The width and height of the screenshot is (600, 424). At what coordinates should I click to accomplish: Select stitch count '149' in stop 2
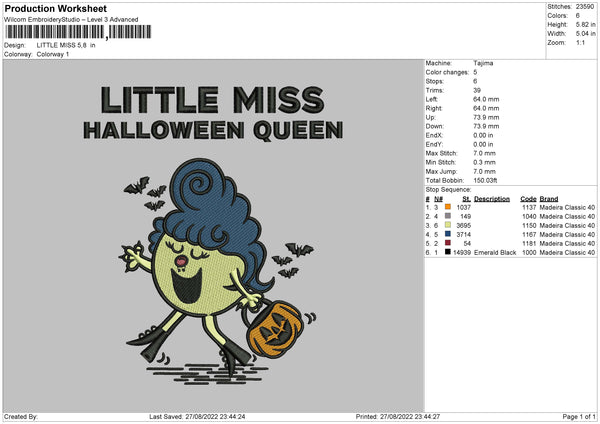coord(465,217)
